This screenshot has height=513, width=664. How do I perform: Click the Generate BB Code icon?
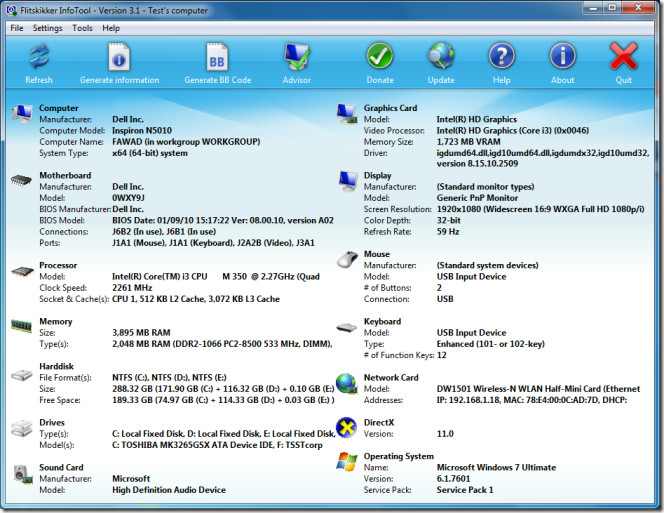[217, 57]
